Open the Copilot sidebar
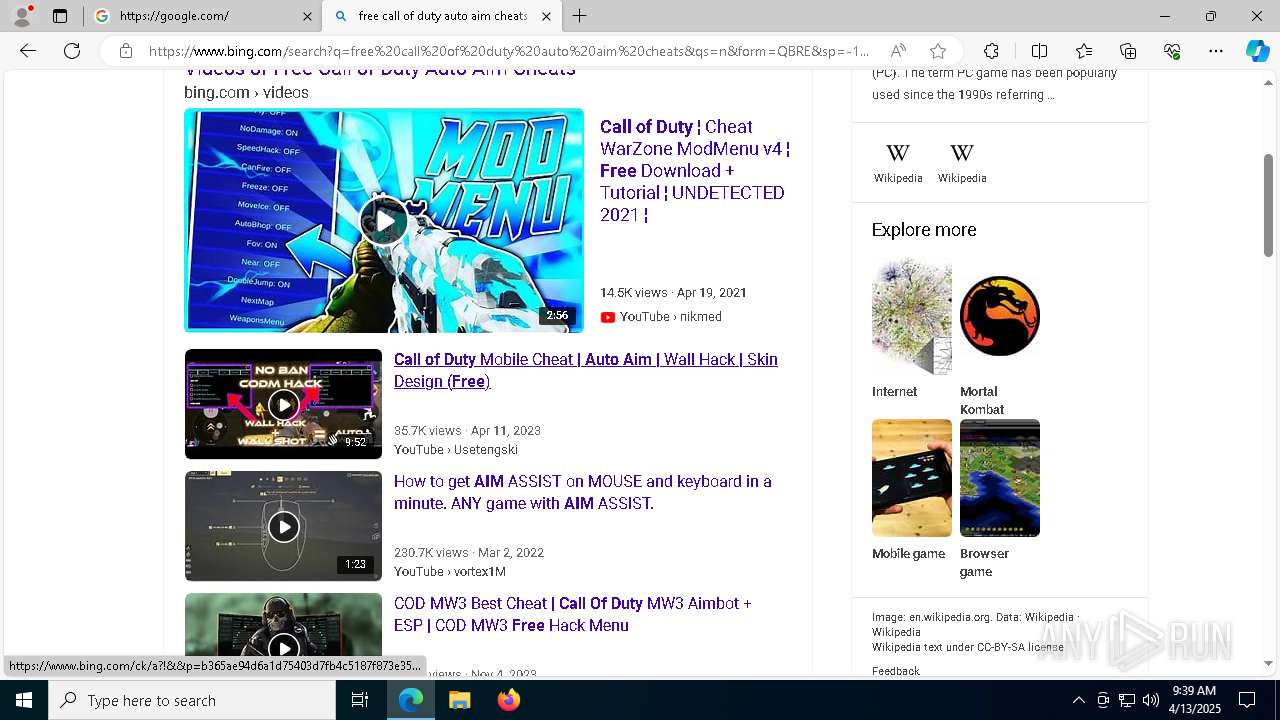The image size is (1280, 720). [x=1257, y=51]
